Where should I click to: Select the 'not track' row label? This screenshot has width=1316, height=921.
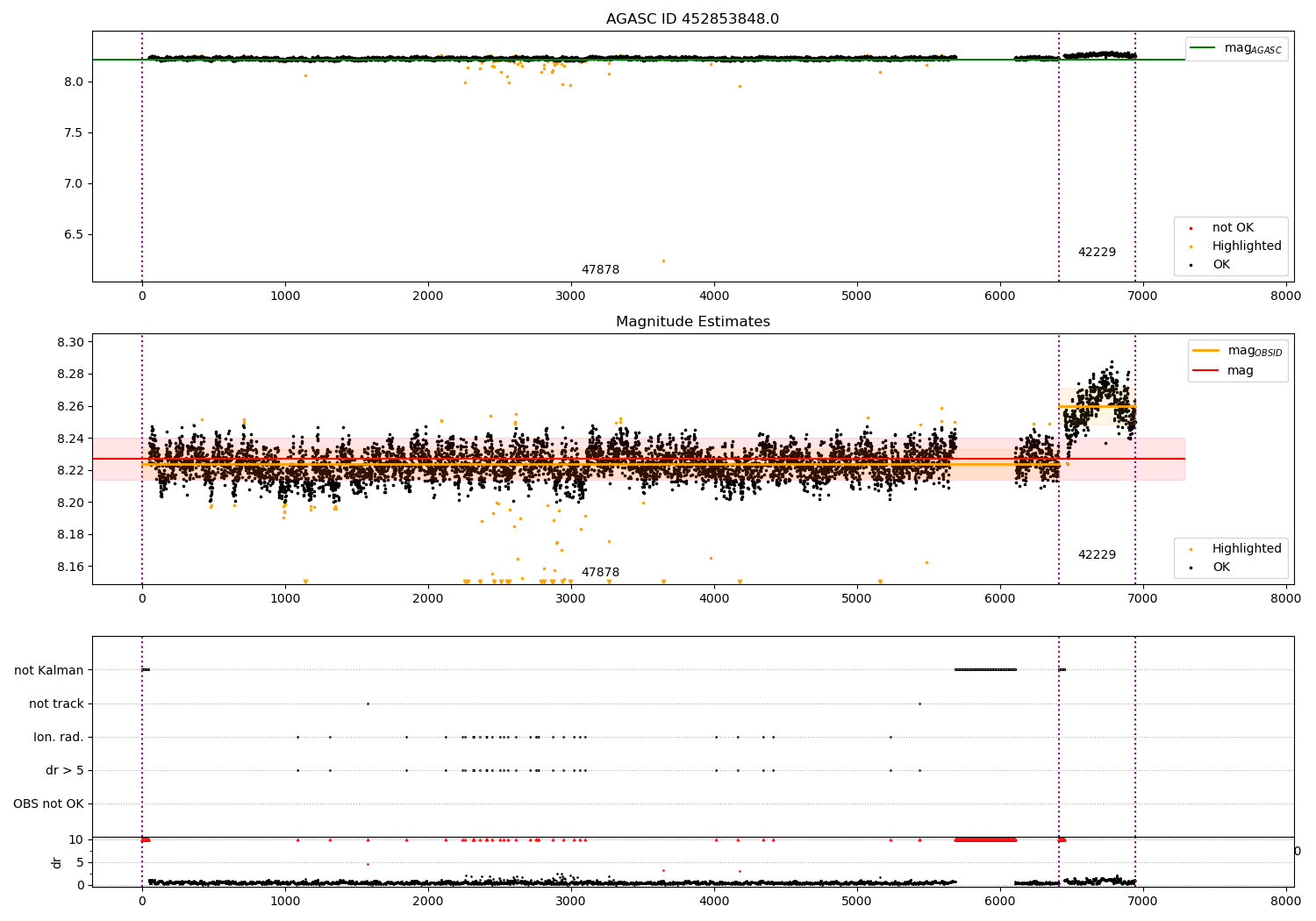point(56,704)
